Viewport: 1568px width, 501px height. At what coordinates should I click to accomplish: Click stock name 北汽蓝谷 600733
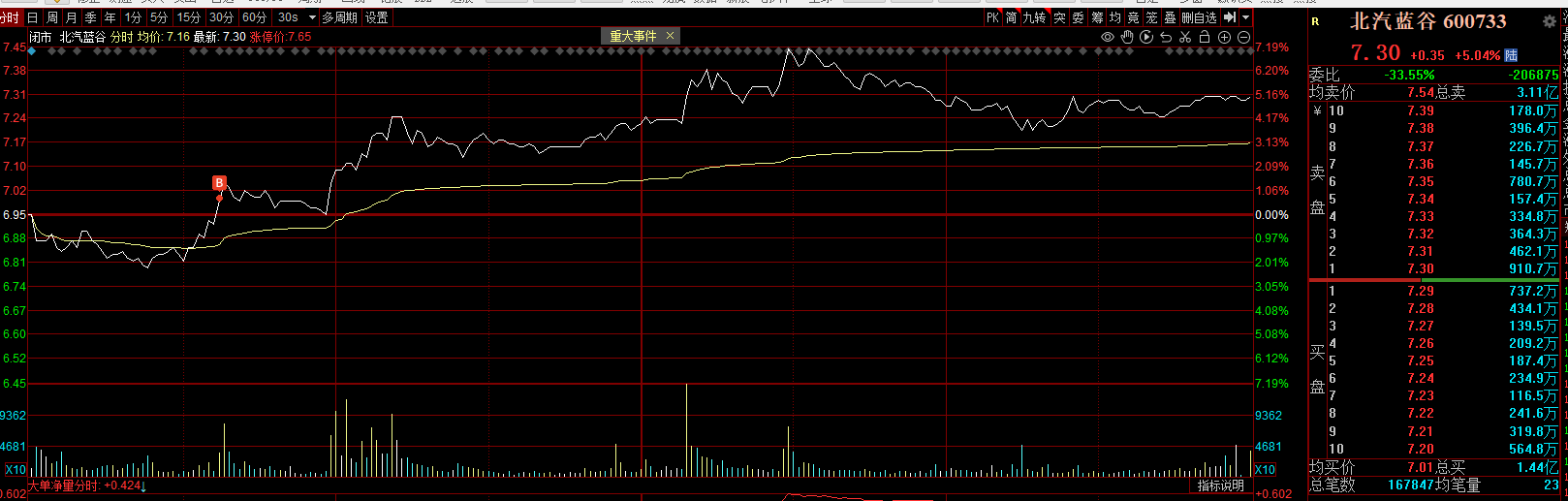tap(1428, 21)
